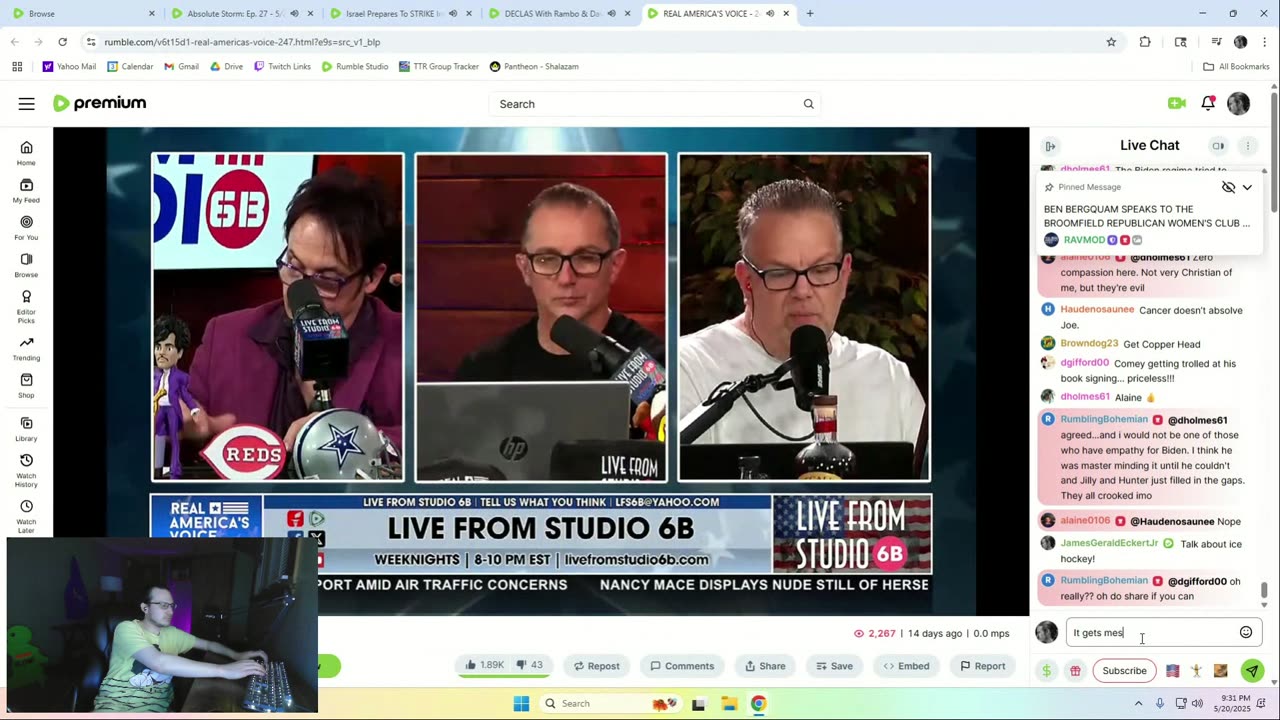Mute the REAL AMERICA'S VOICE tab audio
1280x720 pixels.
pos(769,14)
